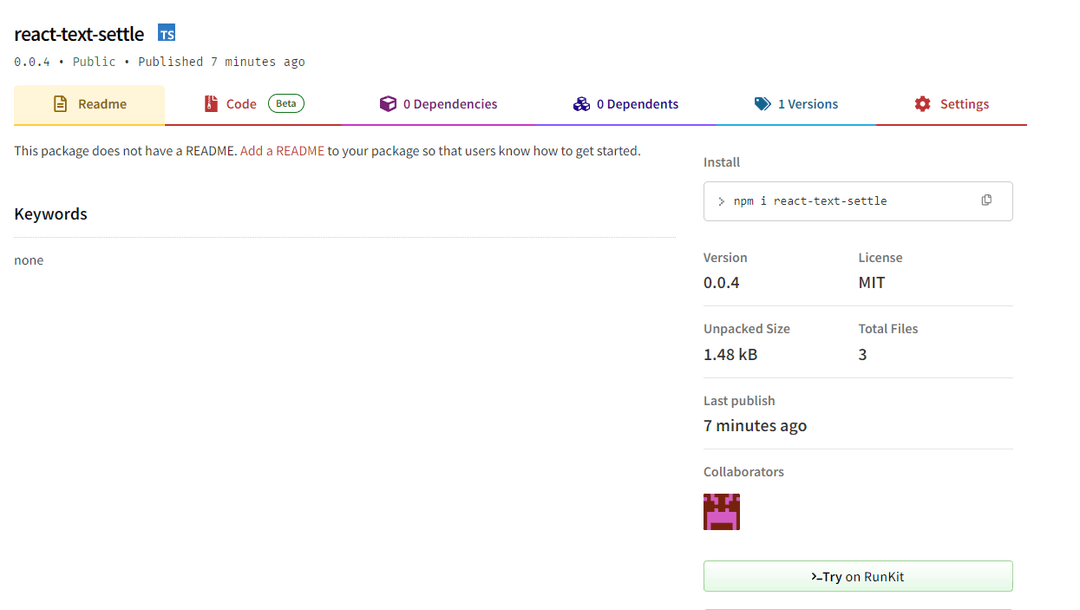Open the collaborator pixel avatar
This screenshot has height=610, width=1080.
(721, 512)
